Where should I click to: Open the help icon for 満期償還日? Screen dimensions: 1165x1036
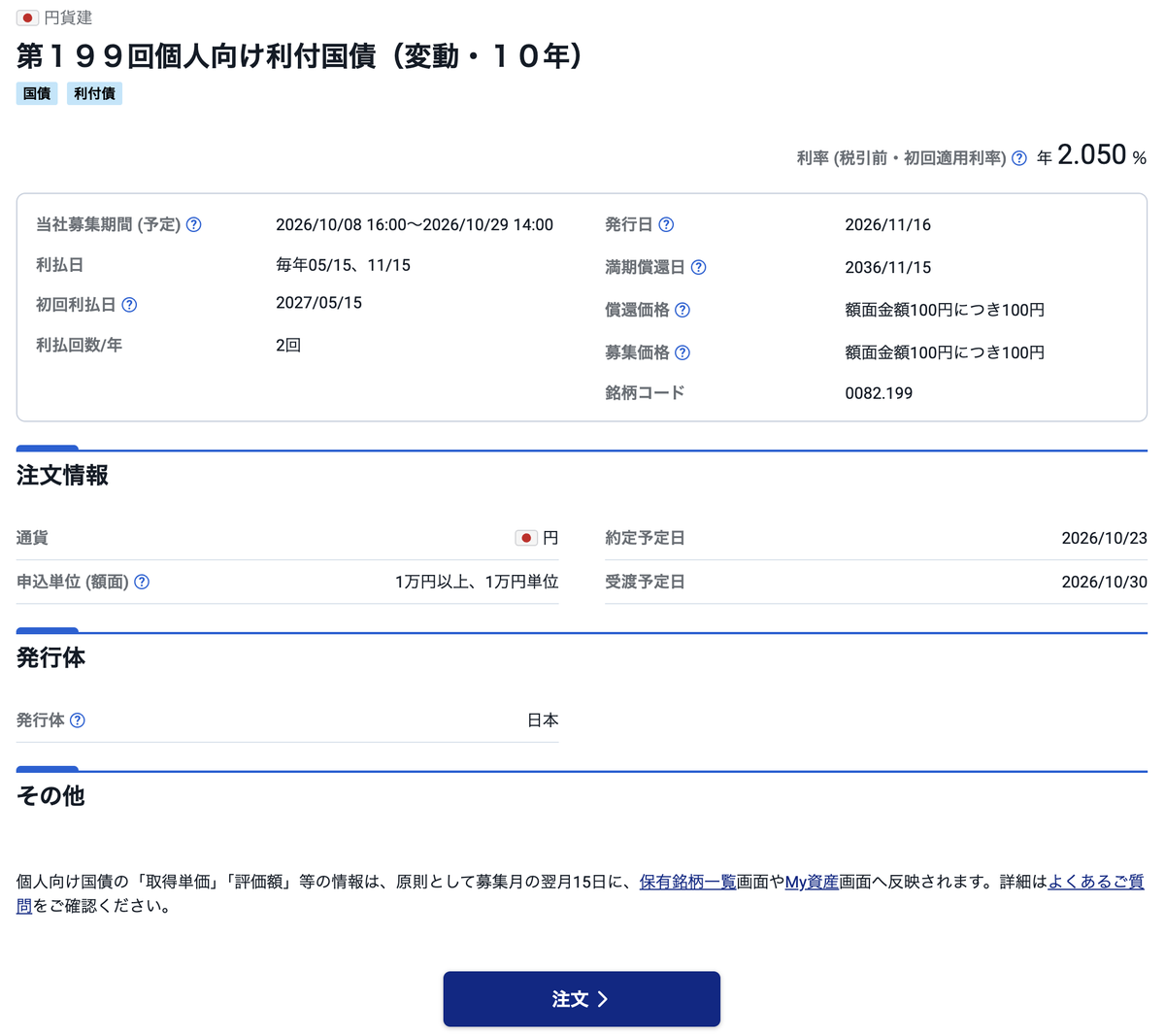[x=698, y=267]
